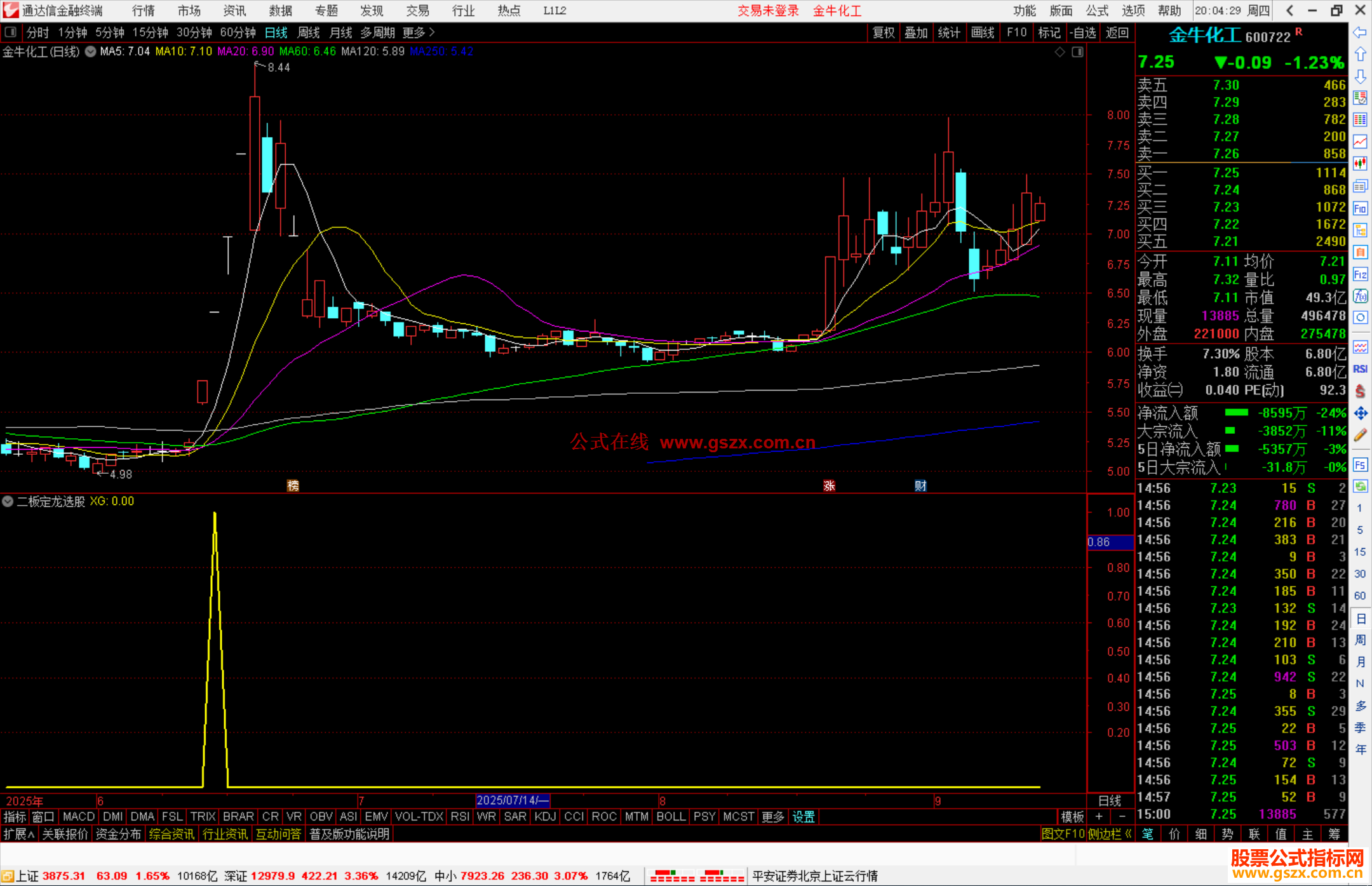Click the circle icon in the sidebar
Viewport: 1372px width, 886px height.
1360,318
